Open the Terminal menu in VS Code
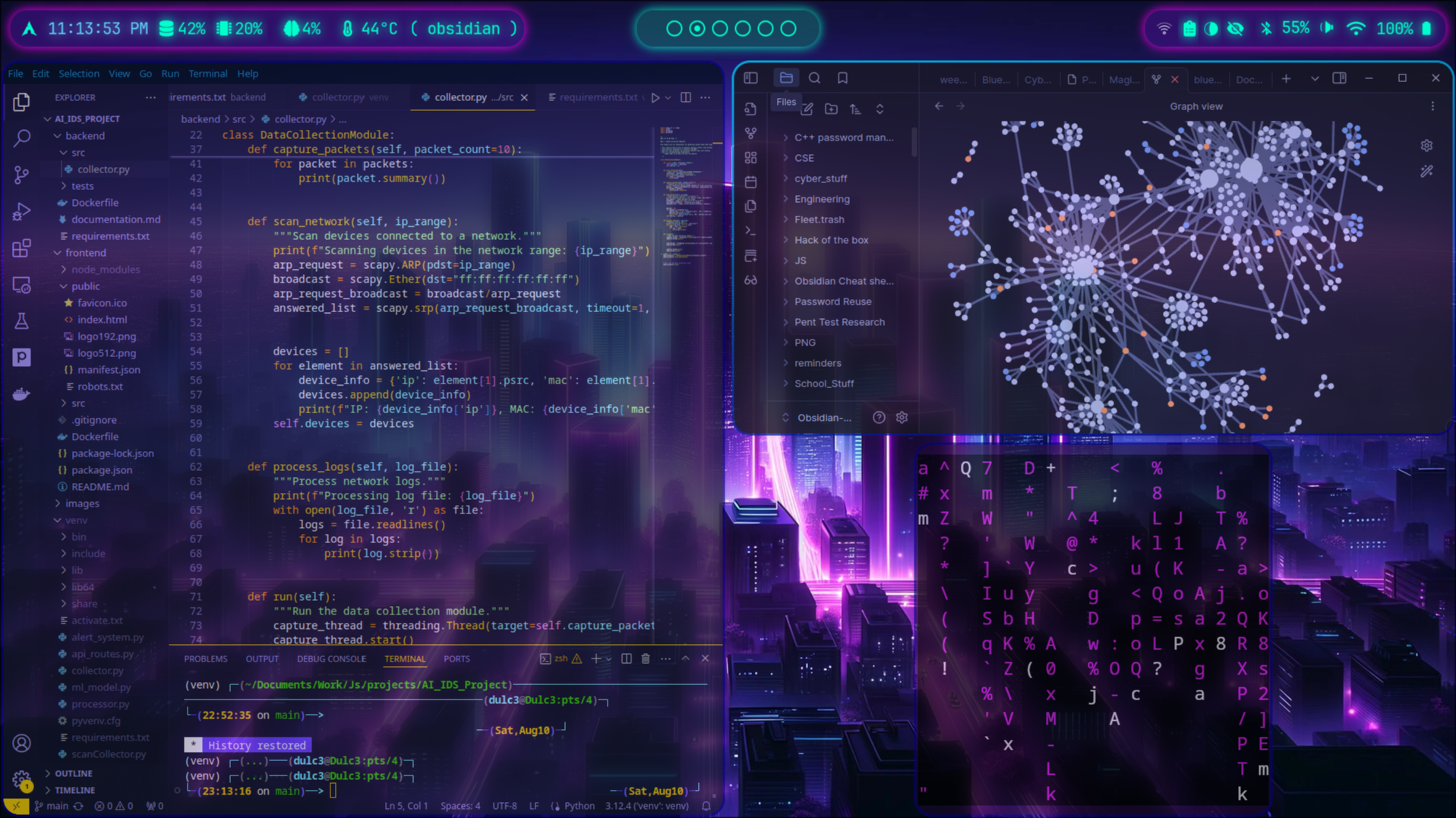Viewport: 1456px width, 818px height. pyautogui.click(x=207, y=74)
